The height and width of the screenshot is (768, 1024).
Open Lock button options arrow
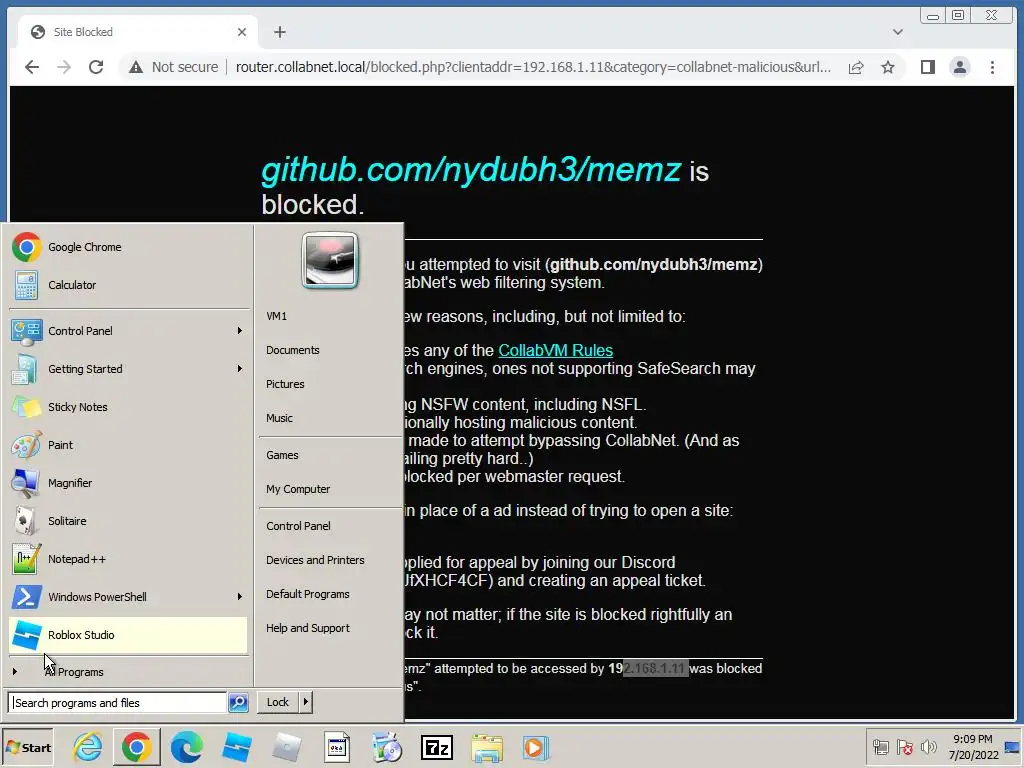[x=306, y=702]
